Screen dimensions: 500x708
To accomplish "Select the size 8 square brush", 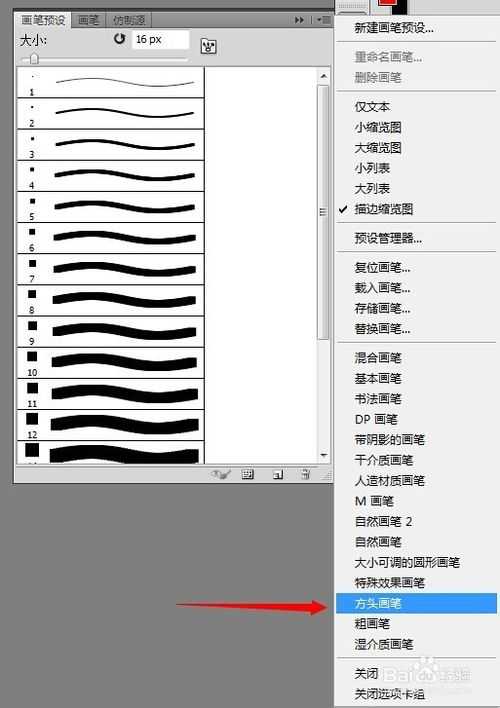I will (110, 300).
